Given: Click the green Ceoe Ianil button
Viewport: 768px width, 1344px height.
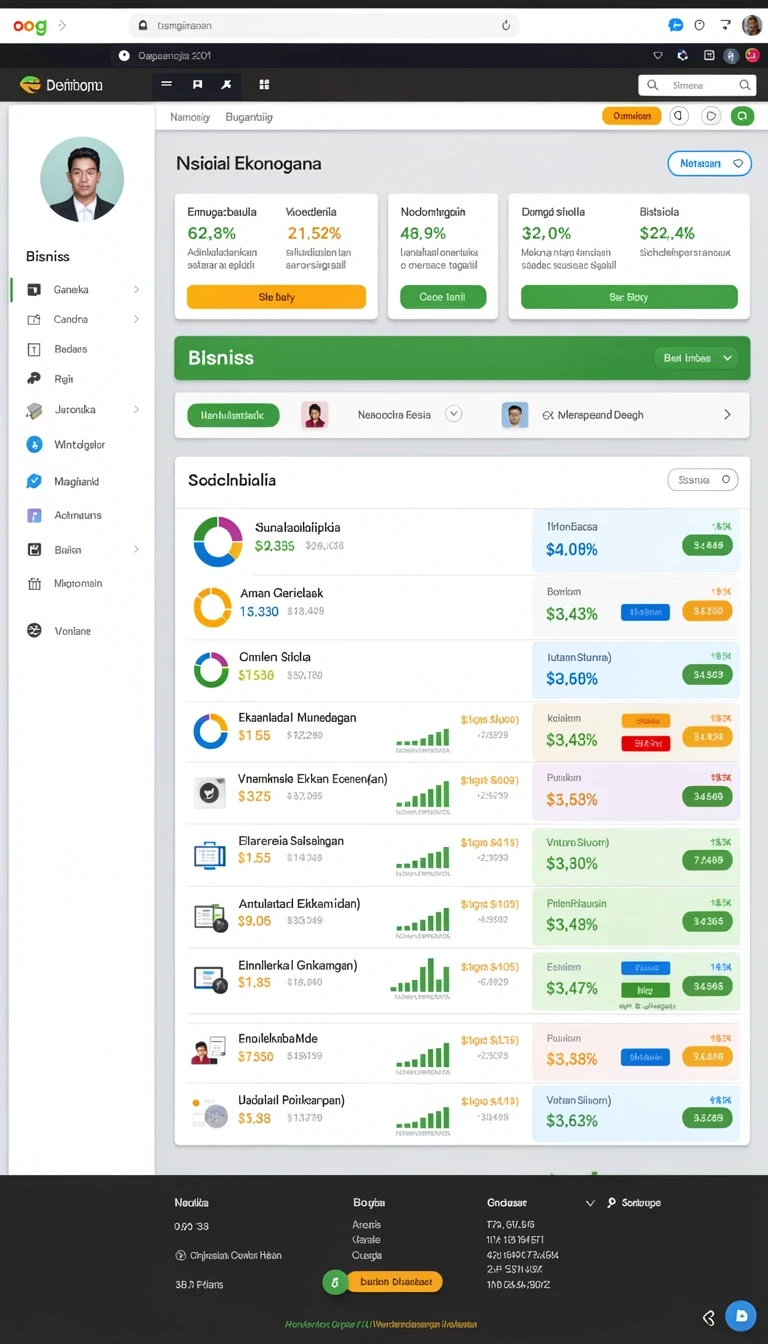Looking at the screenshot, I should [x=443, y=297].
